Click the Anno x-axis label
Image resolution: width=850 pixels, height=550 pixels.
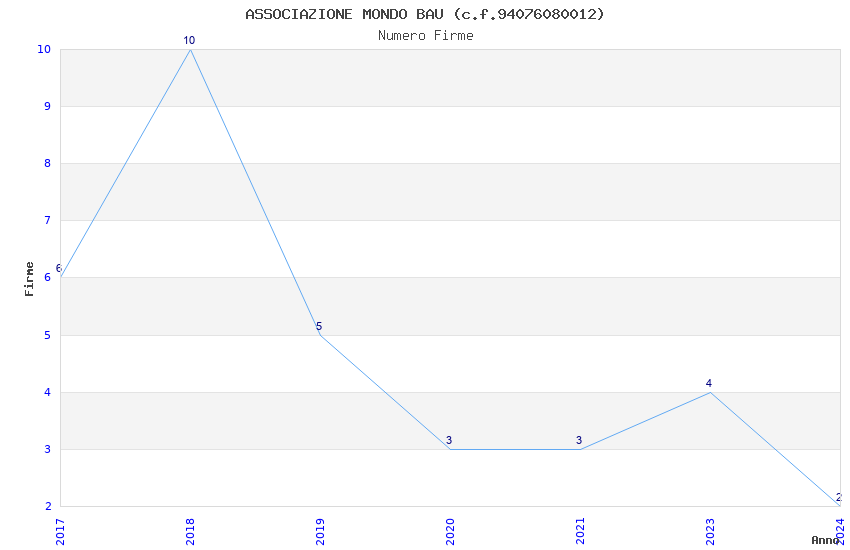825,540
